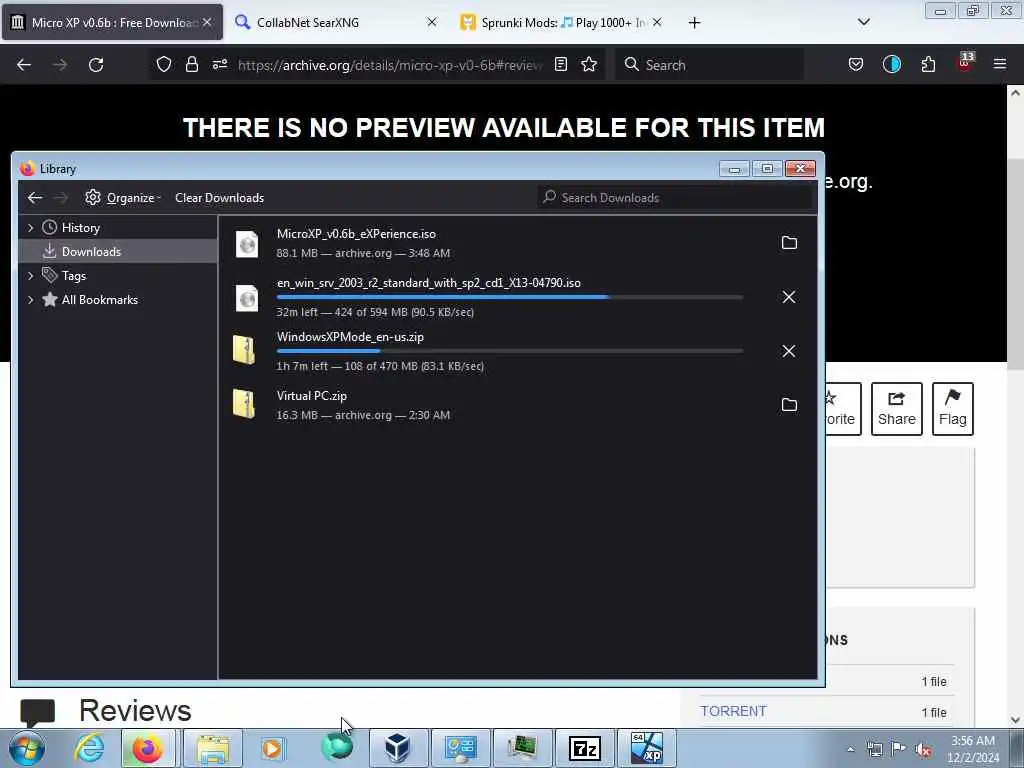Viewport: 1024px width, 768px height.
Task: Open the TORRENT download link
Action: click(x=733, y=711)
